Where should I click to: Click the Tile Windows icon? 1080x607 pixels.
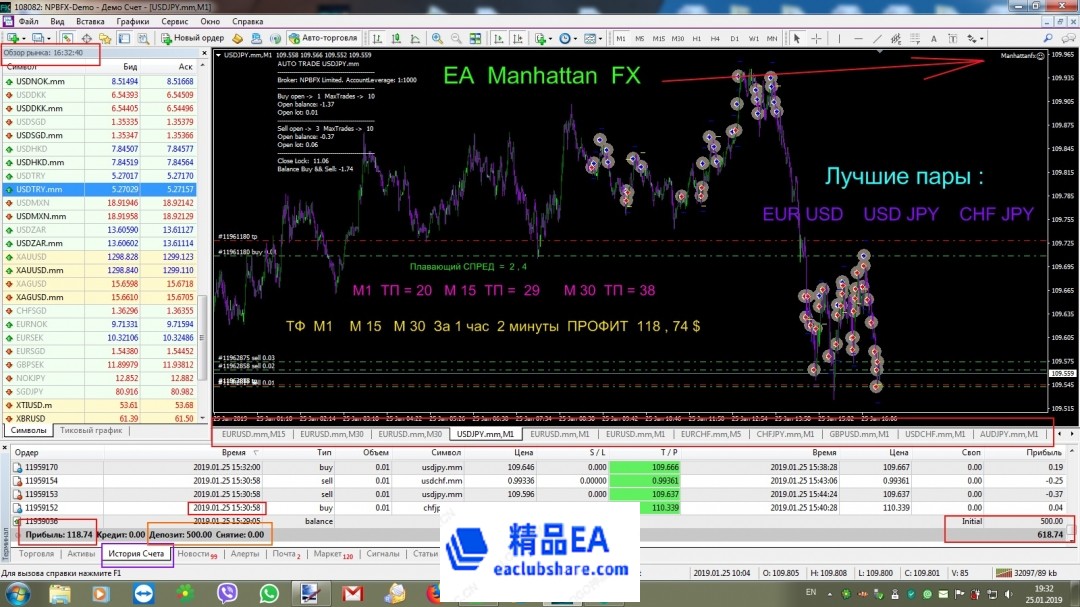pyautogui.click(x=475, y=37)
